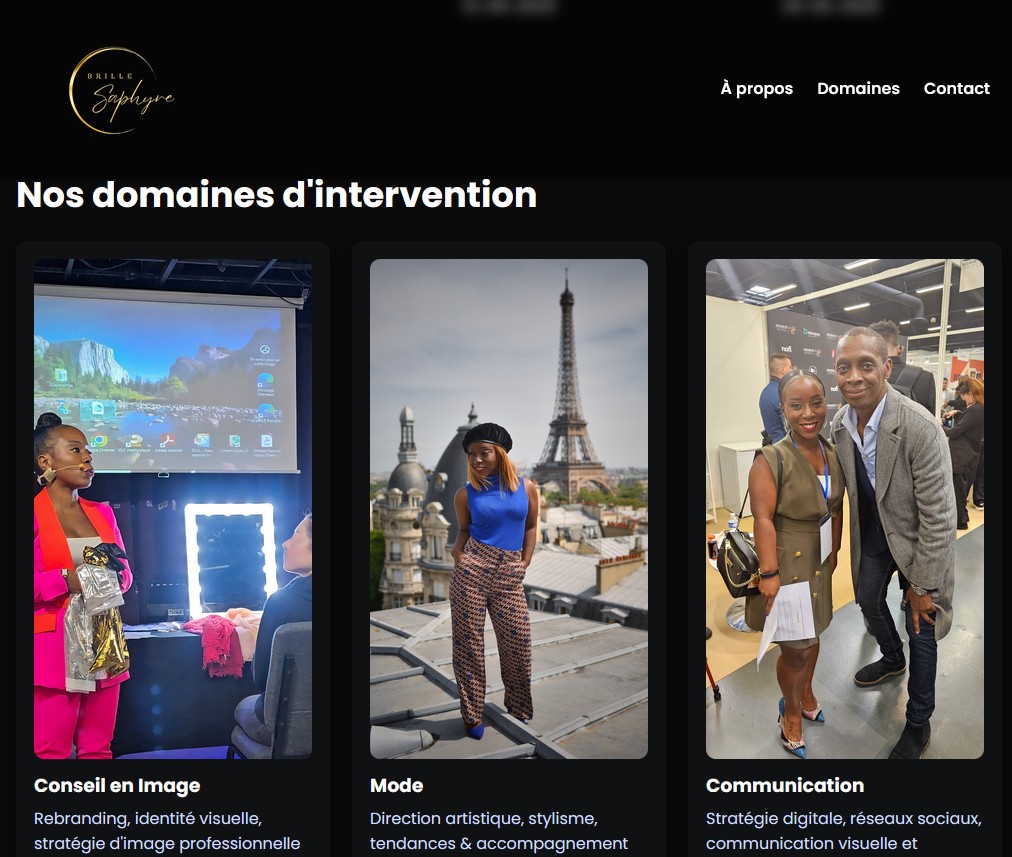Click the Nos domaines d'intervention heading
This screenshot has height=857, width=1012.
click(276, 194)
